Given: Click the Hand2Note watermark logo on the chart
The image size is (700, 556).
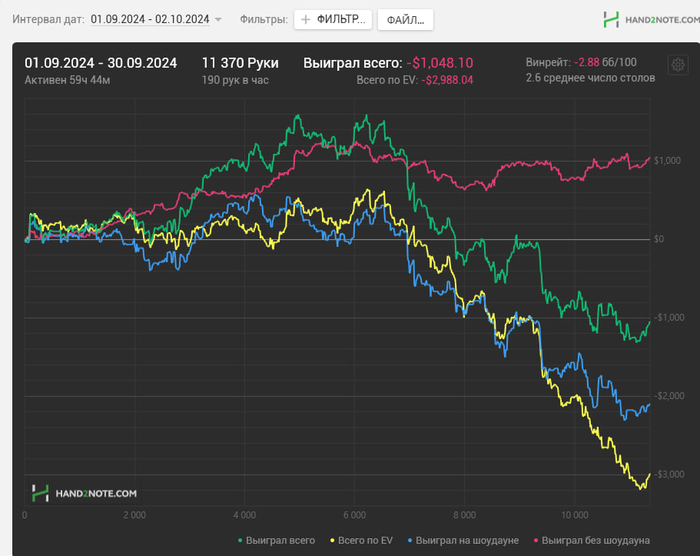Looking at the screenshot, I should (84, 492).
